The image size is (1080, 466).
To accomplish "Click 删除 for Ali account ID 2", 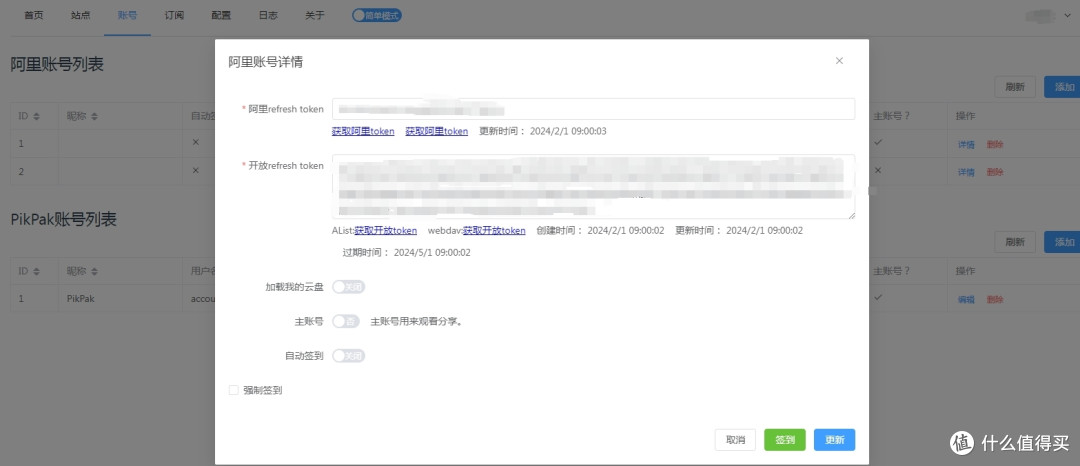I will (x=995, y=171).
